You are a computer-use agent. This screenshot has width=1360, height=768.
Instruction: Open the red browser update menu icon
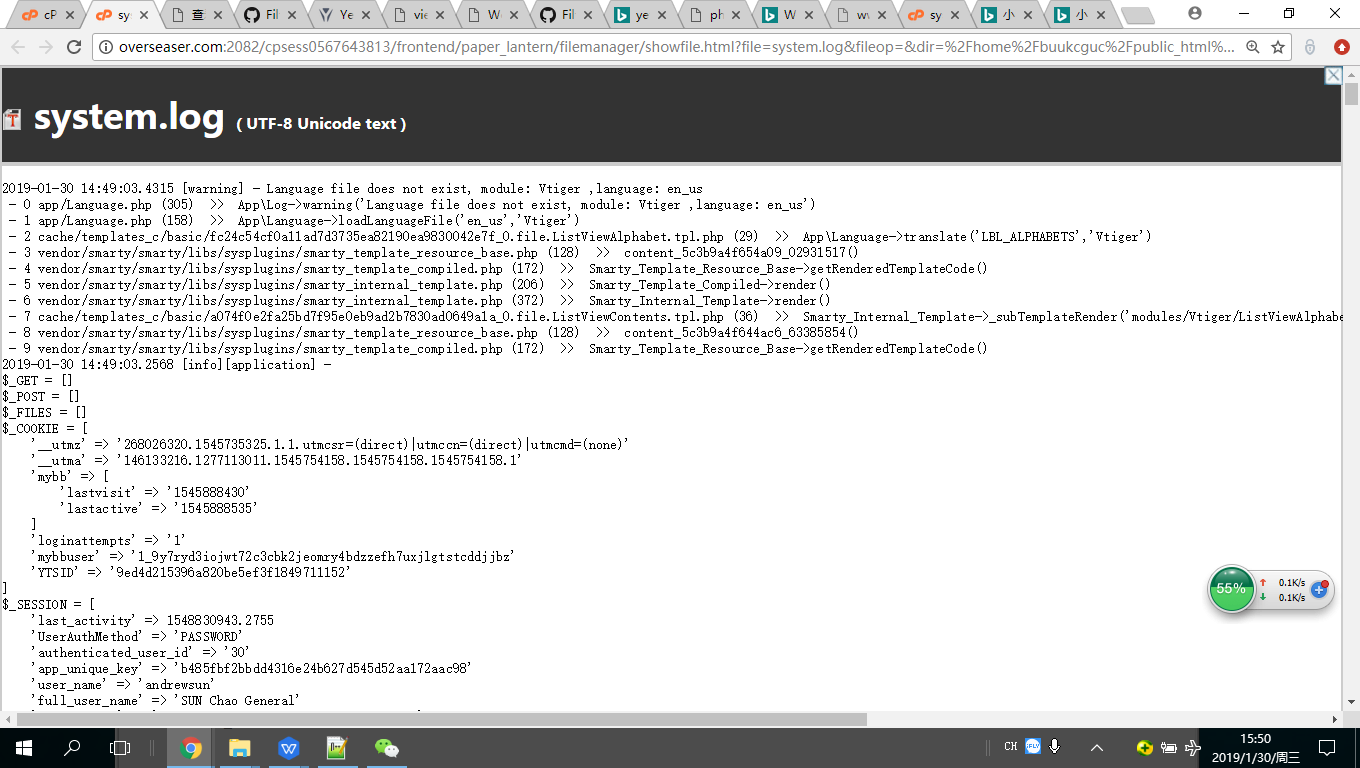[x=1341, y=47]
